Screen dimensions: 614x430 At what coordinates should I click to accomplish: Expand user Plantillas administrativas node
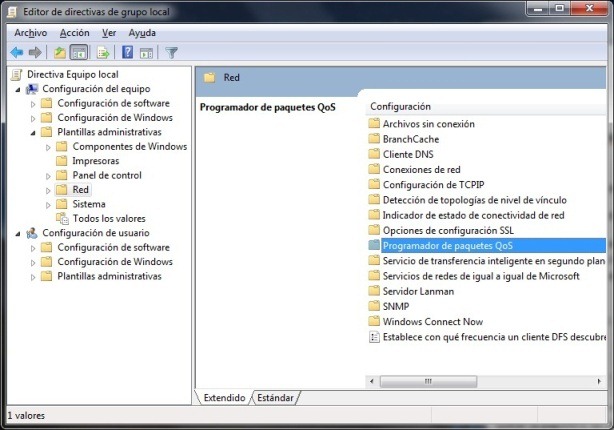tap(33, 277)
